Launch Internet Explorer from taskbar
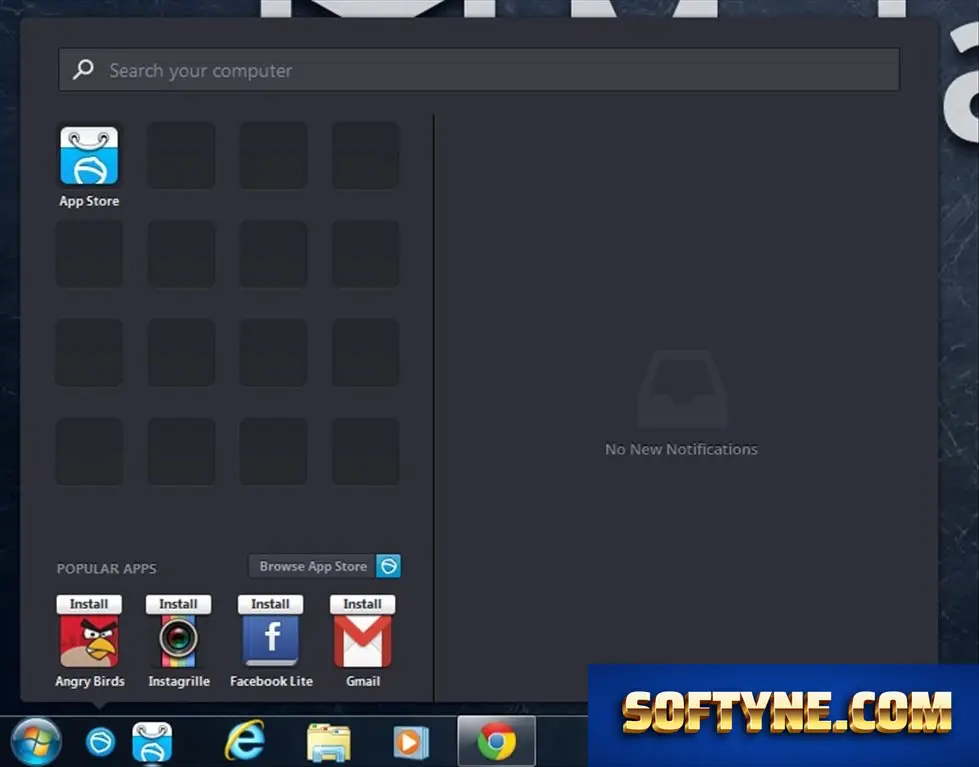 [x=245, y=741]
